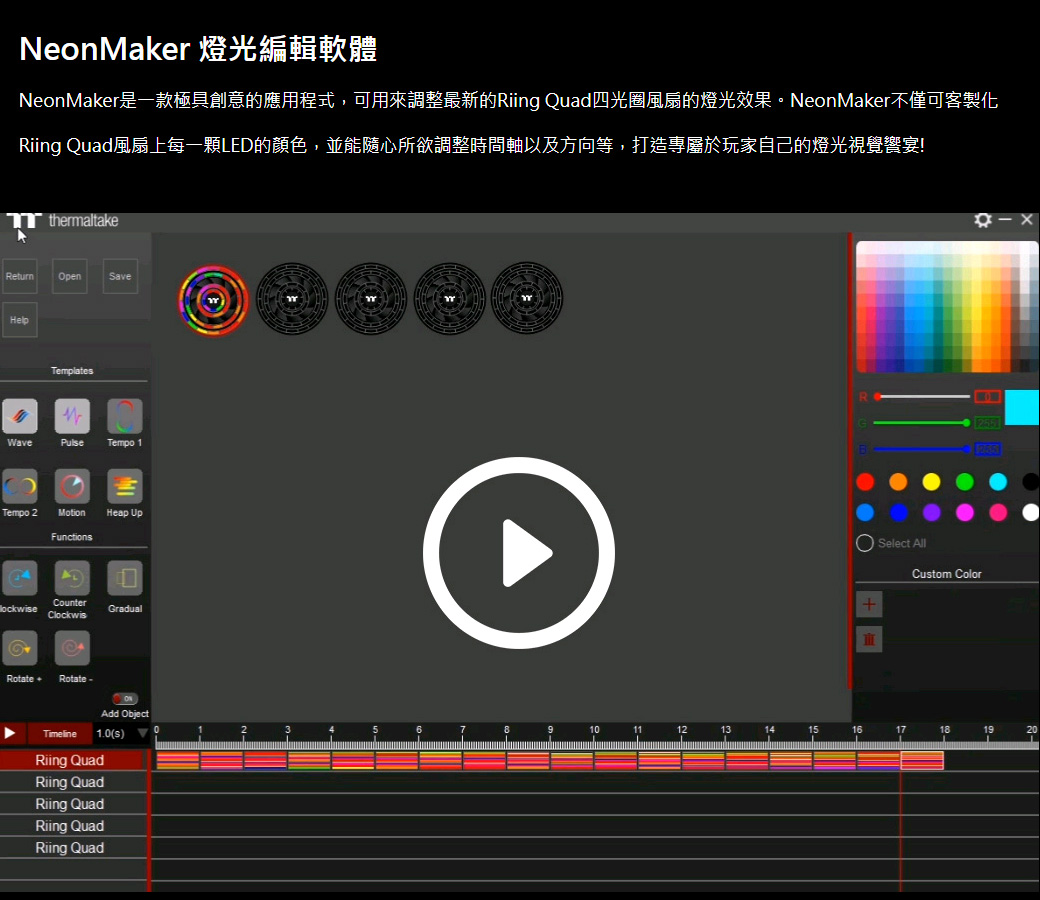This screenshot has height=900, width=1040.
Task: Delete custom color with the trash icon
Action: click(869, 639)
